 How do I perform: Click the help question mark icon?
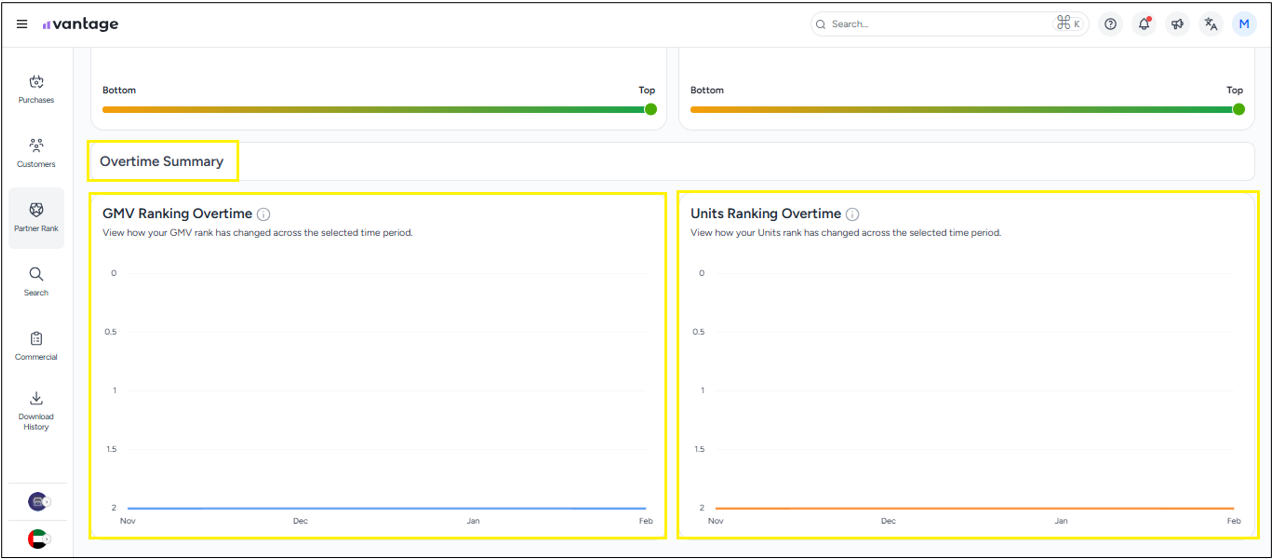(1110, 24)
